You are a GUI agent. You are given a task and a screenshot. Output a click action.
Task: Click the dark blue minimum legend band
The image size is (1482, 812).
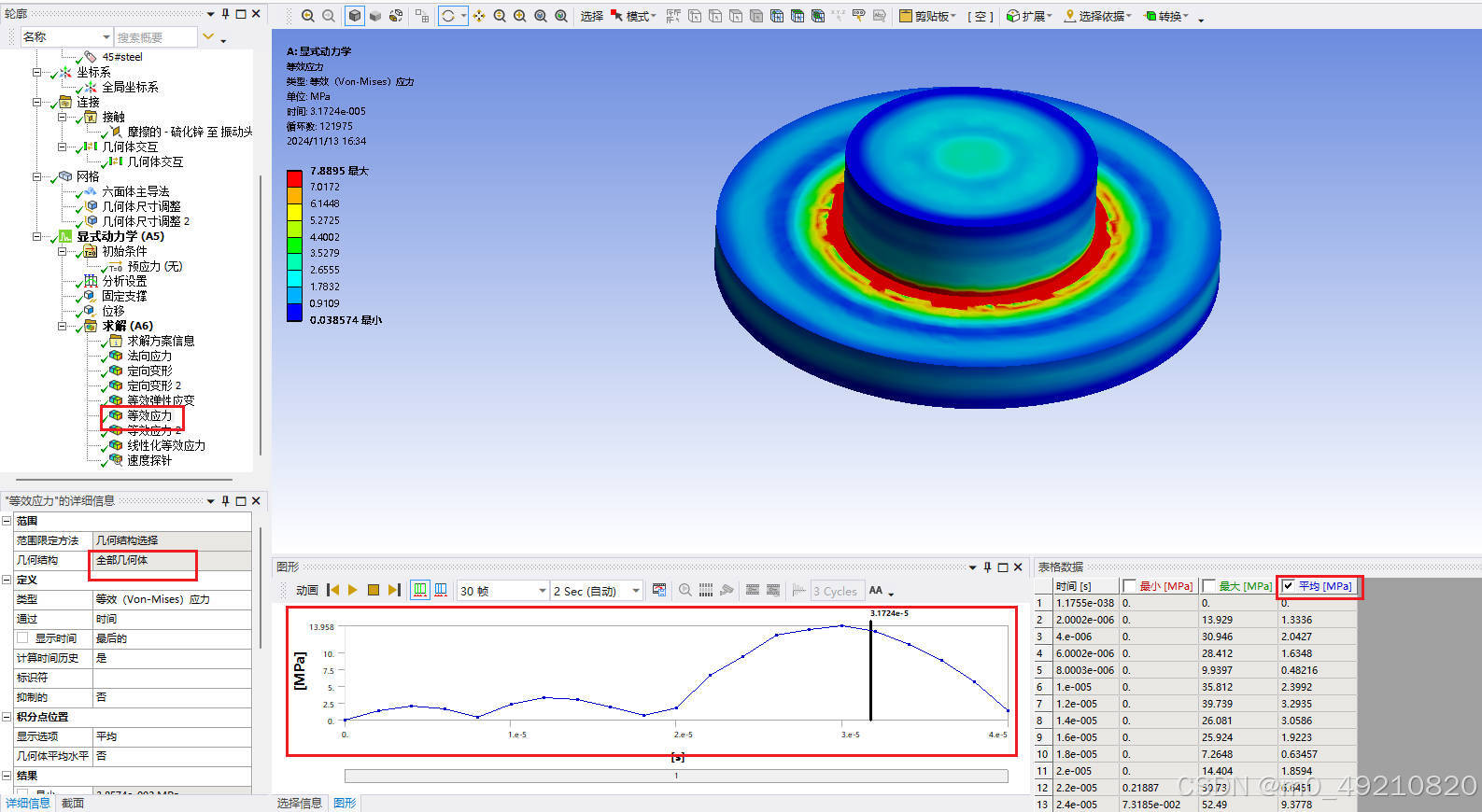point(294,313)
